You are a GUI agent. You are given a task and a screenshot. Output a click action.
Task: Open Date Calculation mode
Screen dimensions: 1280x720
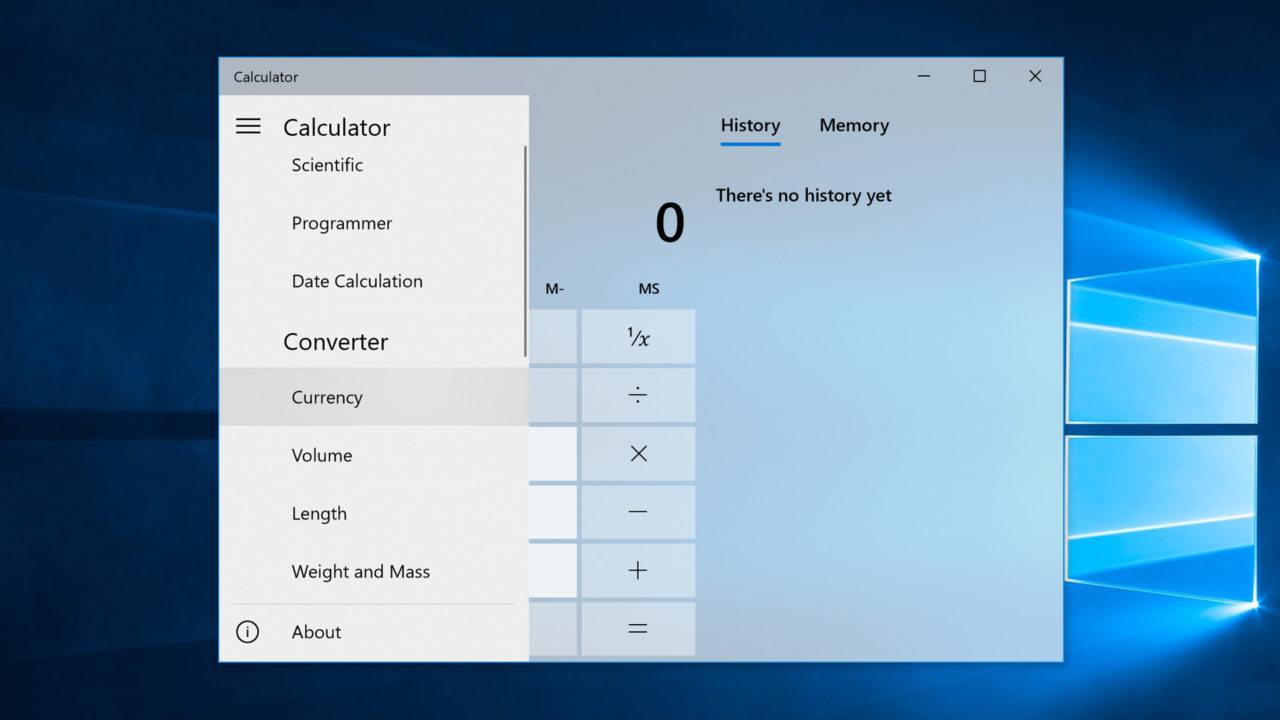click(x=373, y=281)
